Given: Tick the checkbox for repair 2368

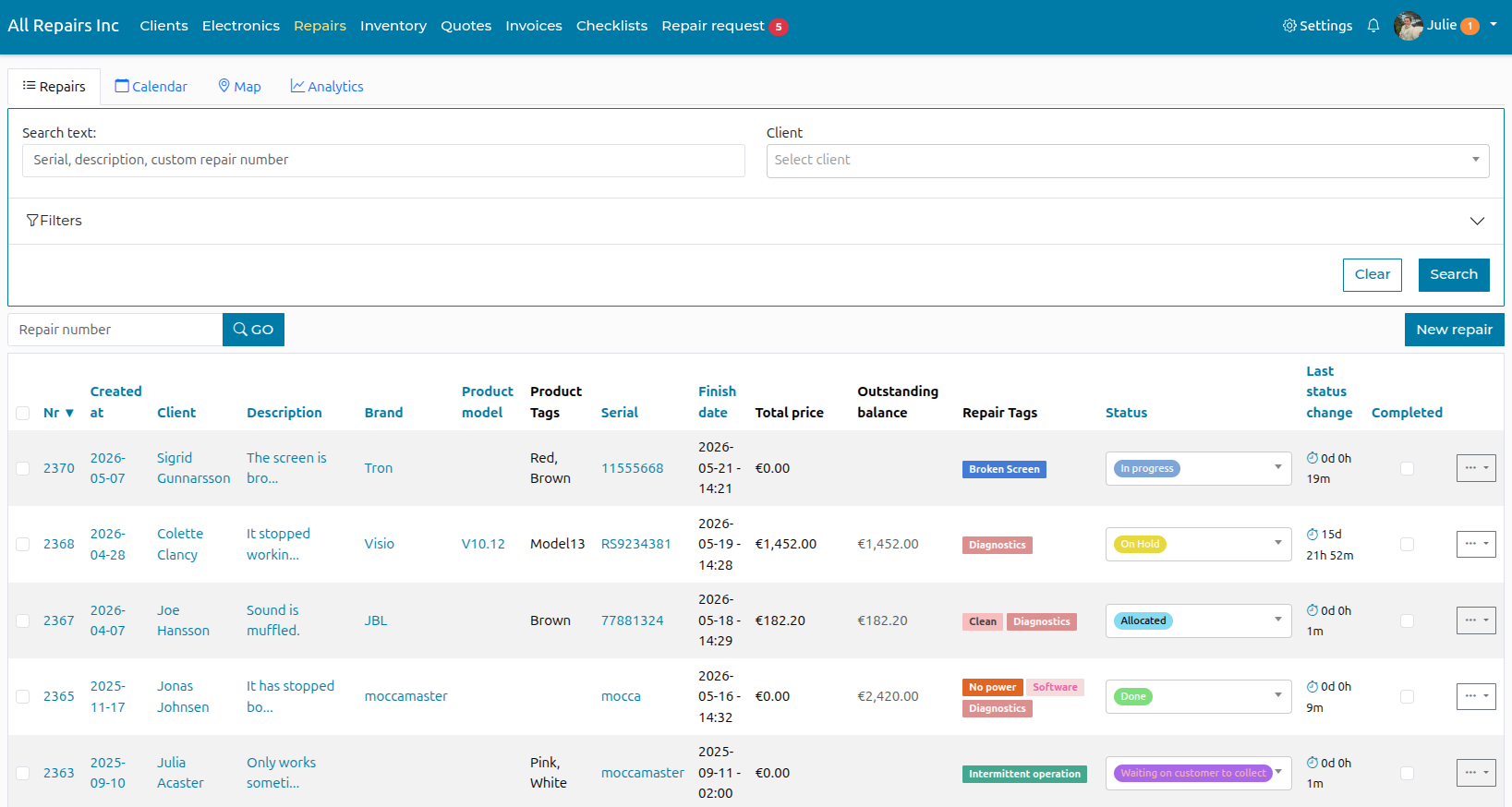Looking at the screenshot, I should click(23, 545).
